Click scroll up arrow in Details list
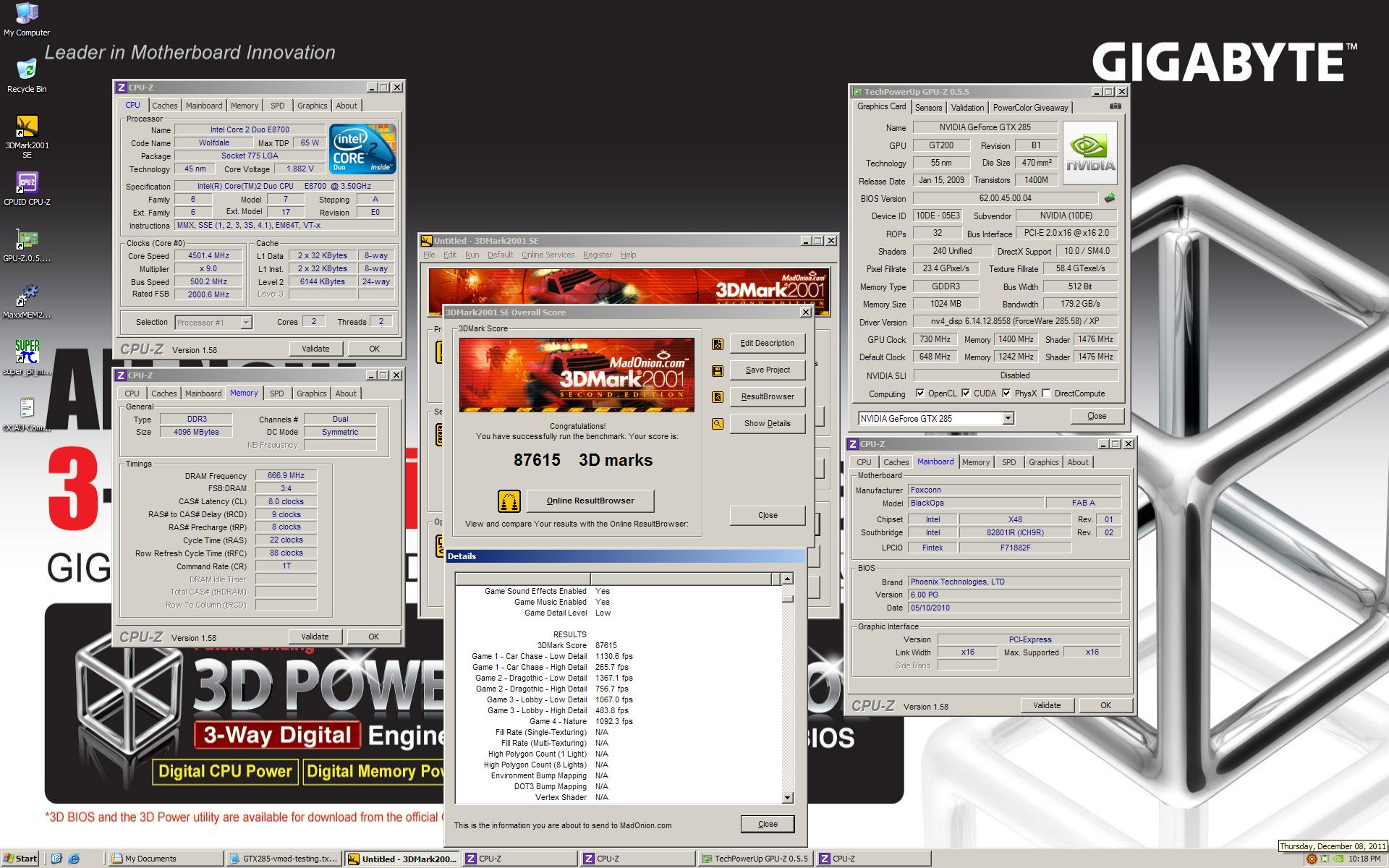Viewport: 1389px width, 868px height. coord(787,579)
